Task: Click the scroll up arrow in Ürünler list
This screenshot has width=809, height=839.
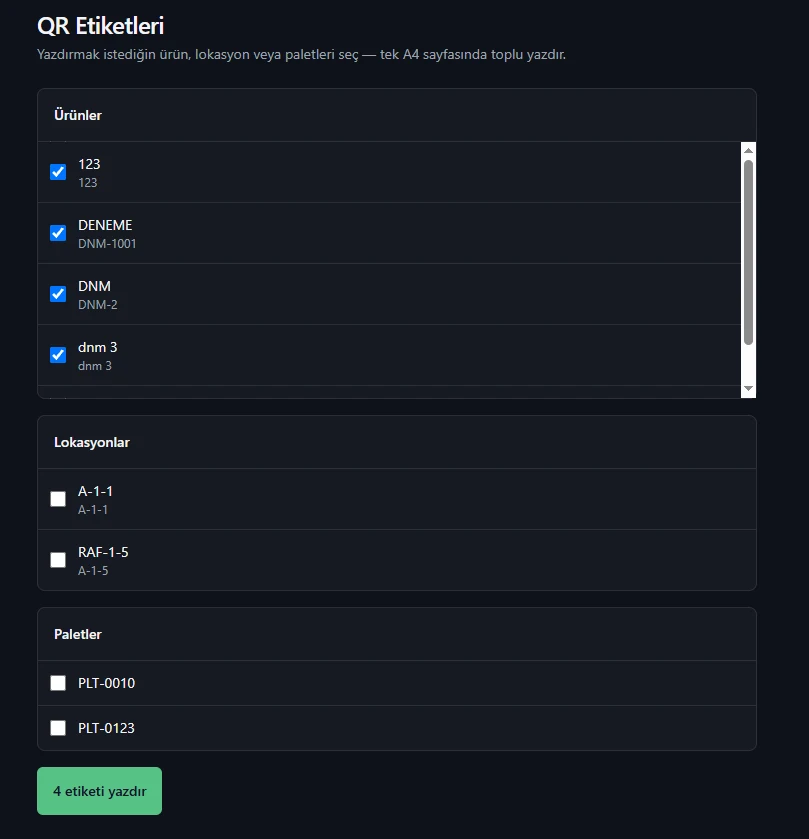Action: coord(748,150)
